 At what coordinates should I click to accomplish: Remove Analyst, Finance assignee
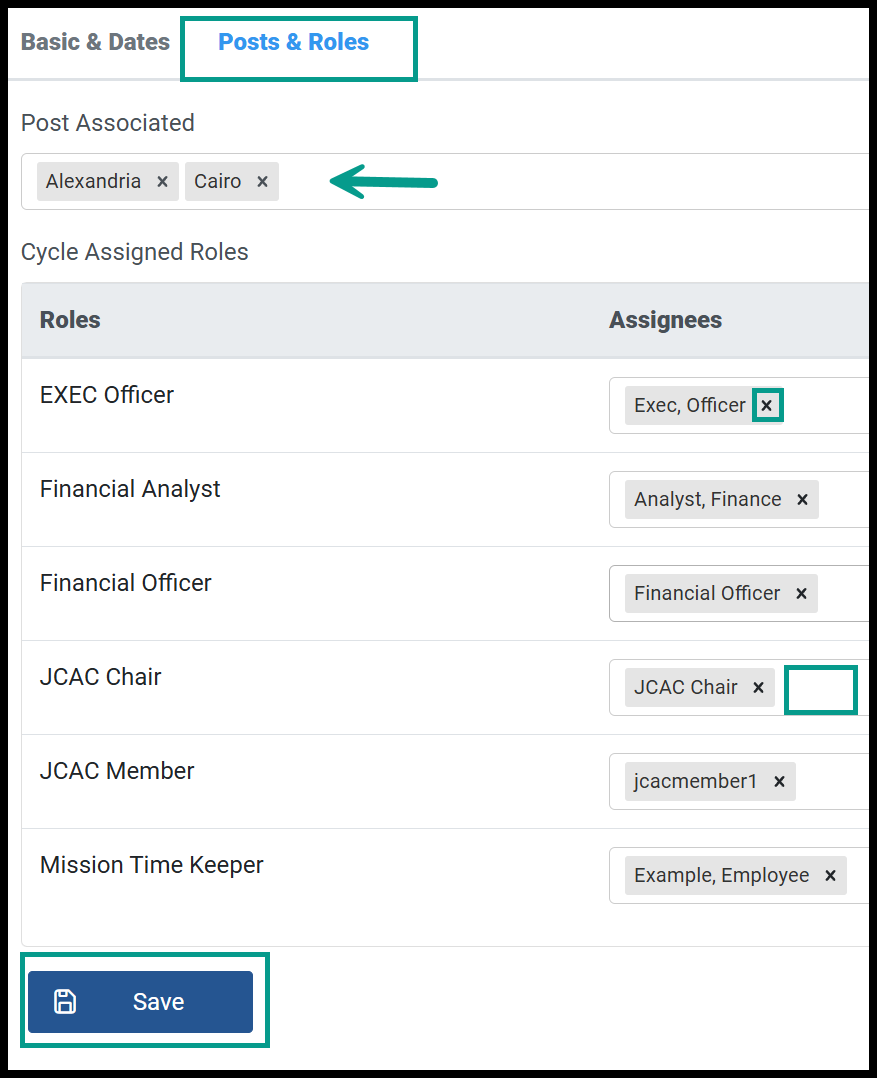[802, 500]
